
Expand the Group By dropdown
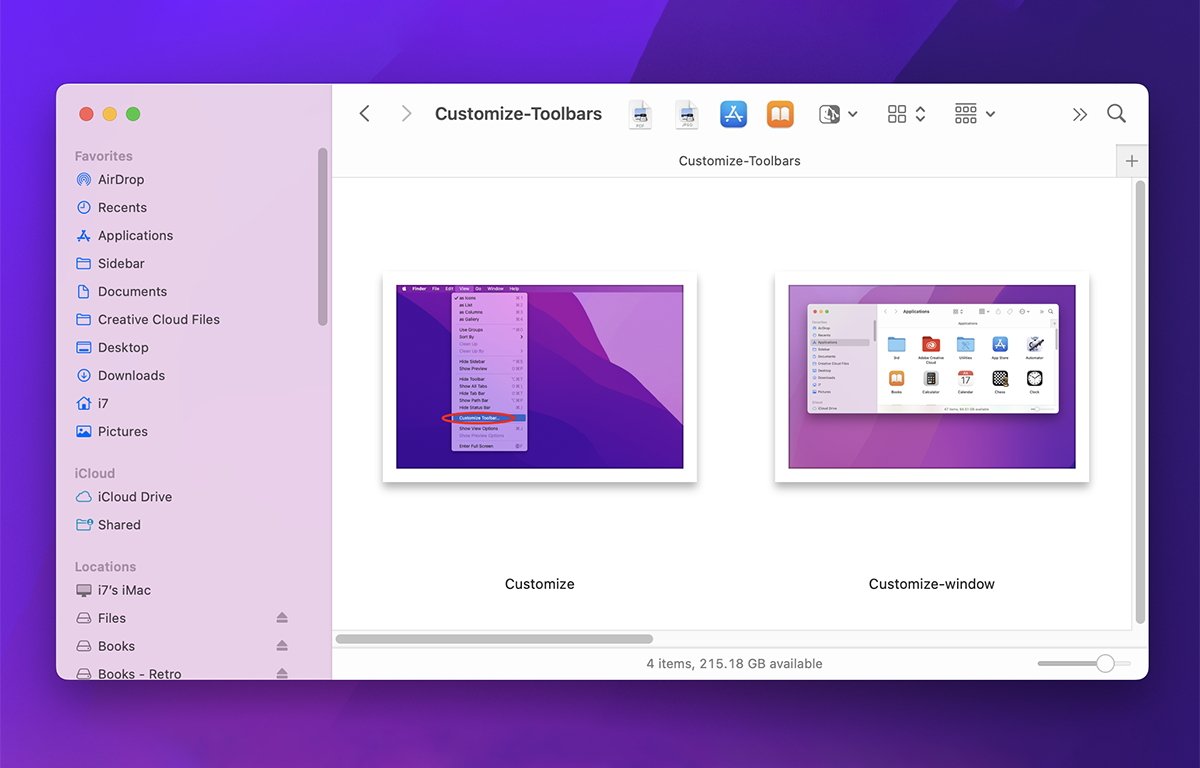tap(974, 114)
